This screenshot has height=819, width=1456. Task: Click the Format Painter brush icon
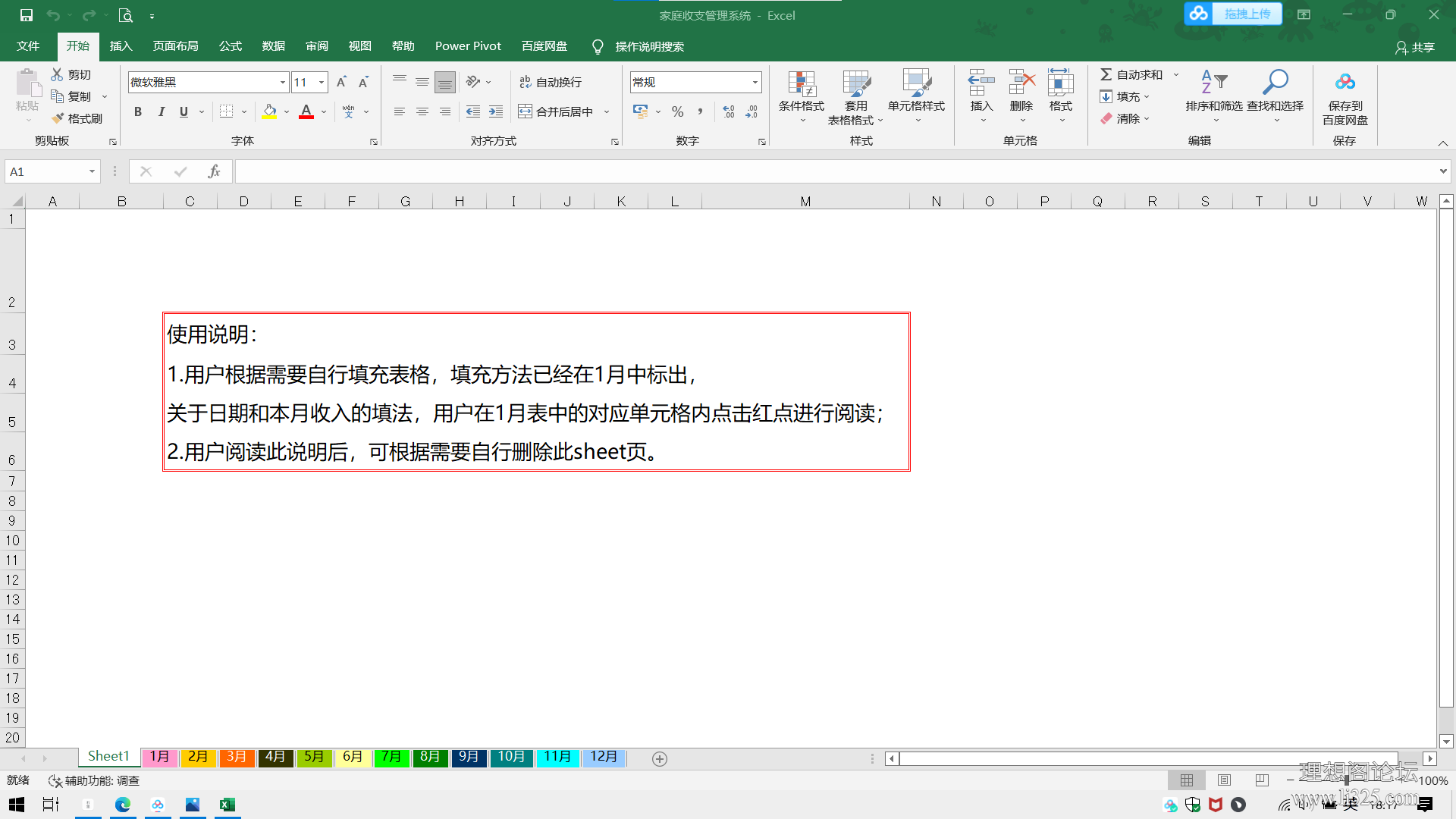click(x=58, y=118)
